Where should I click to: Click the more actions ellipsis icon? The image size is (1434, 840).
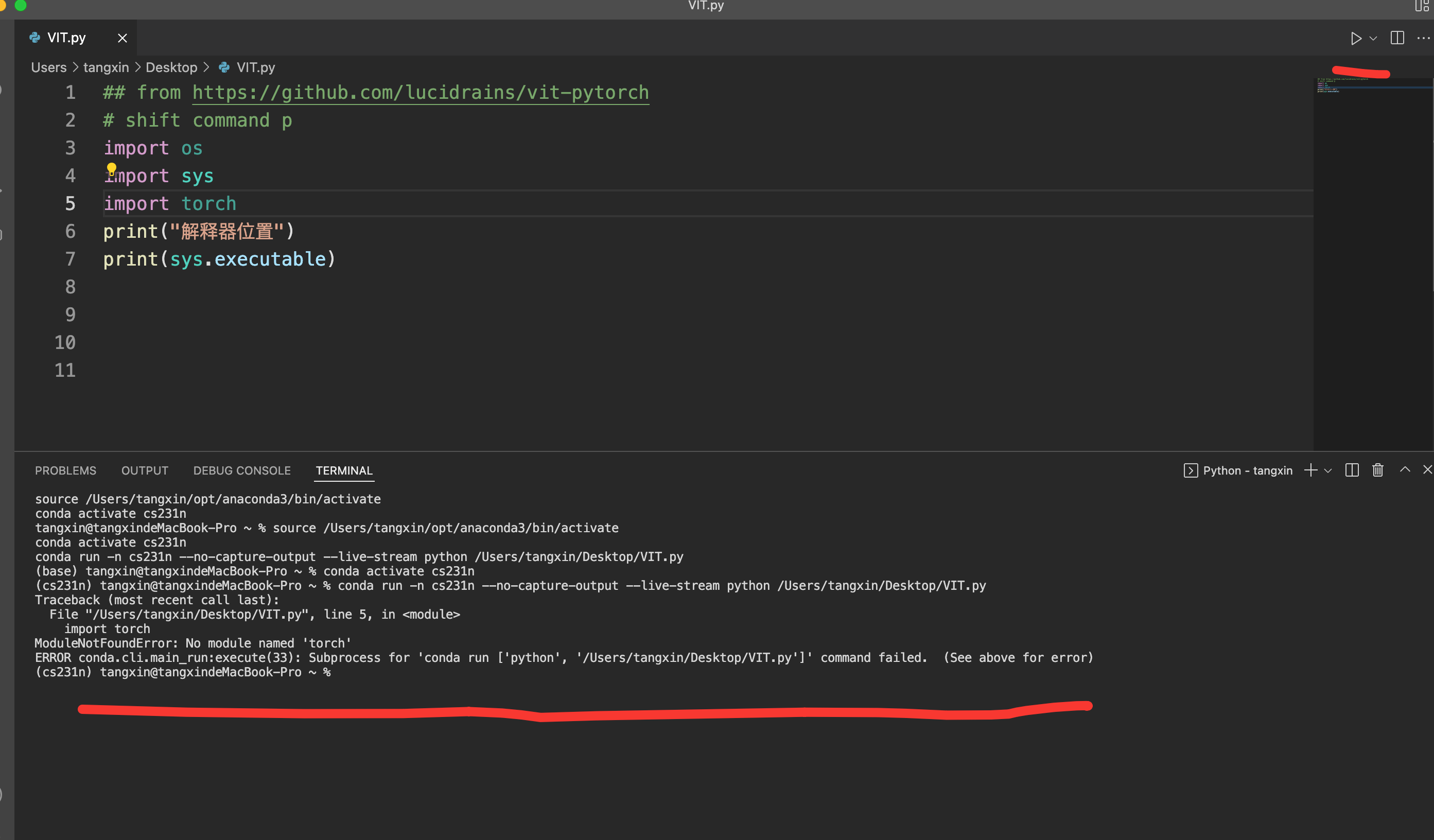point(1423,38)
